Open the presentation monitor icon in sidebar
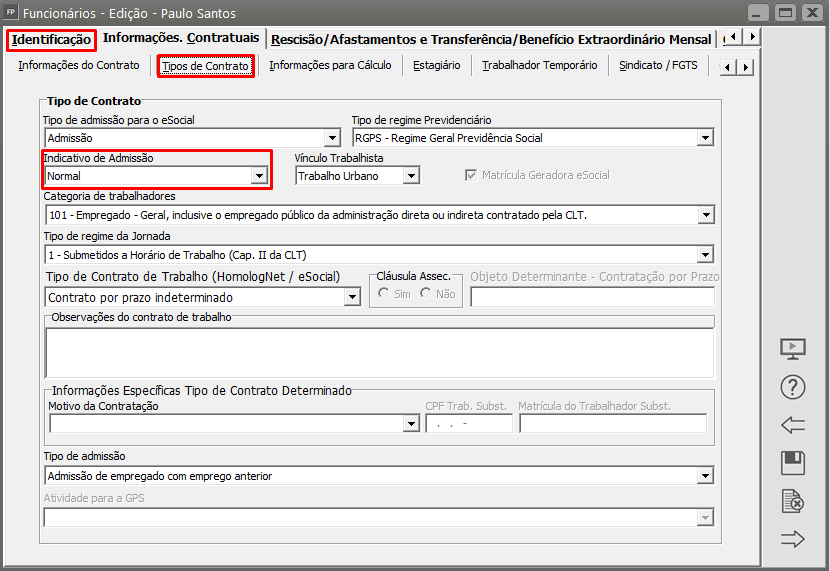The width and height of the screenshot is (830, 571). 792,349
